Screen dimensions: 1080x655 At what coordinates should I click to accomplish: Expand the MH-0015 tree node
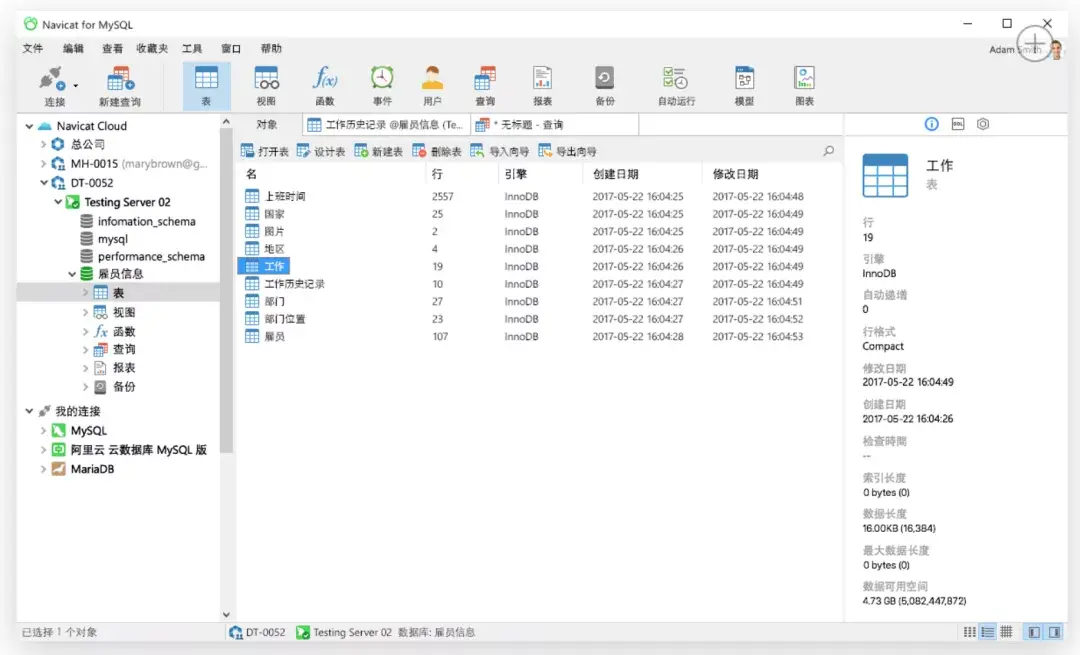click(x=43, y=163)
